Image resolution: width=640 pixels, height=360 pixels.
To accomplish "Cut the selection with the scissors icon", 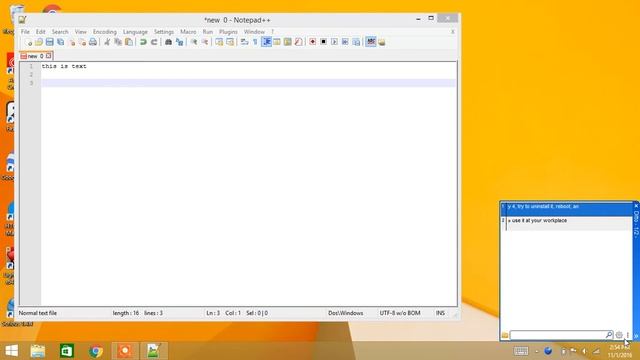I will pos(107,42).
